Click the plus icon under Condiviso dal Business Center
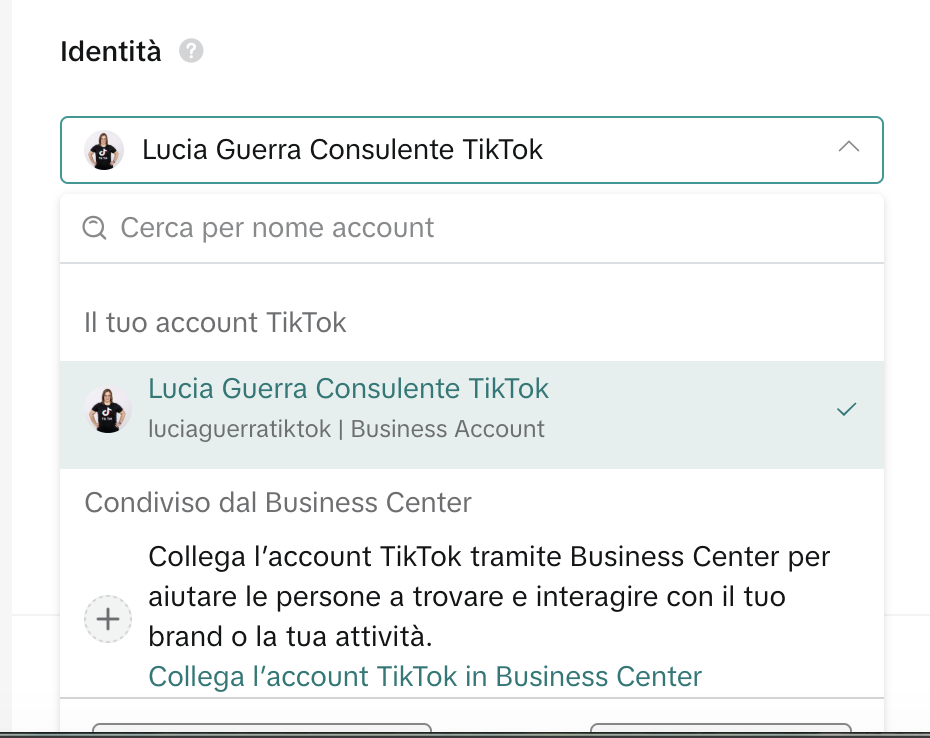The width and height of the screenshot is (930, 738). point(107,619)
